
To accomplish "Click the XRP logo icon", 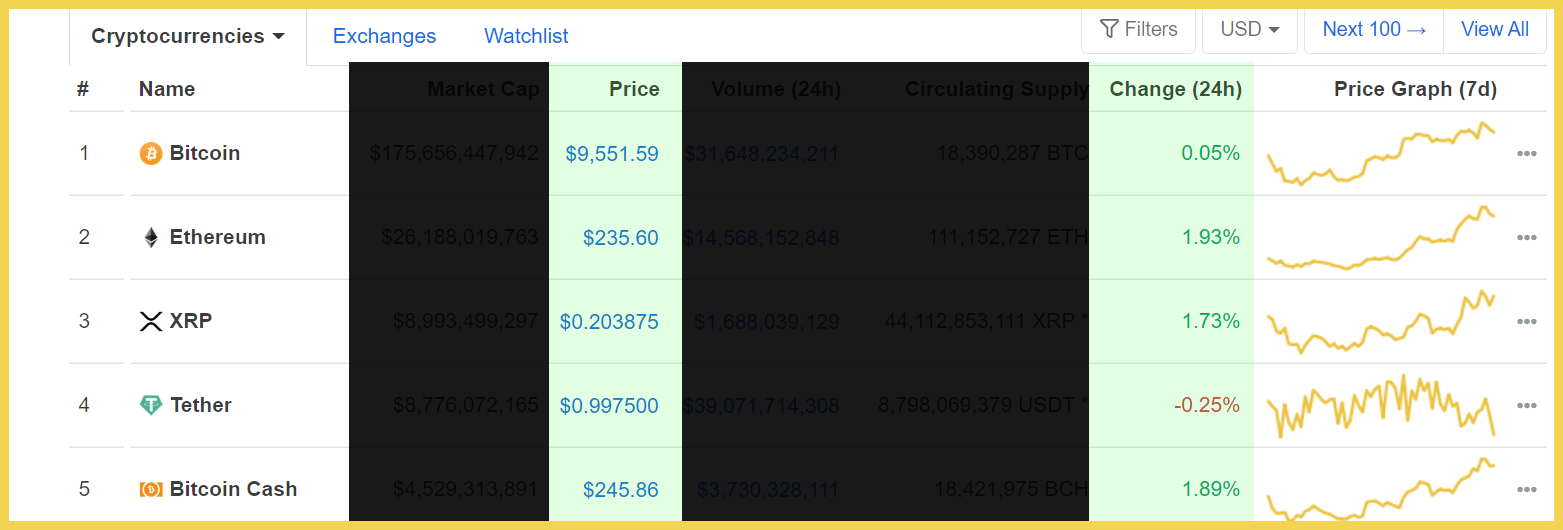I will click(150, 321).
